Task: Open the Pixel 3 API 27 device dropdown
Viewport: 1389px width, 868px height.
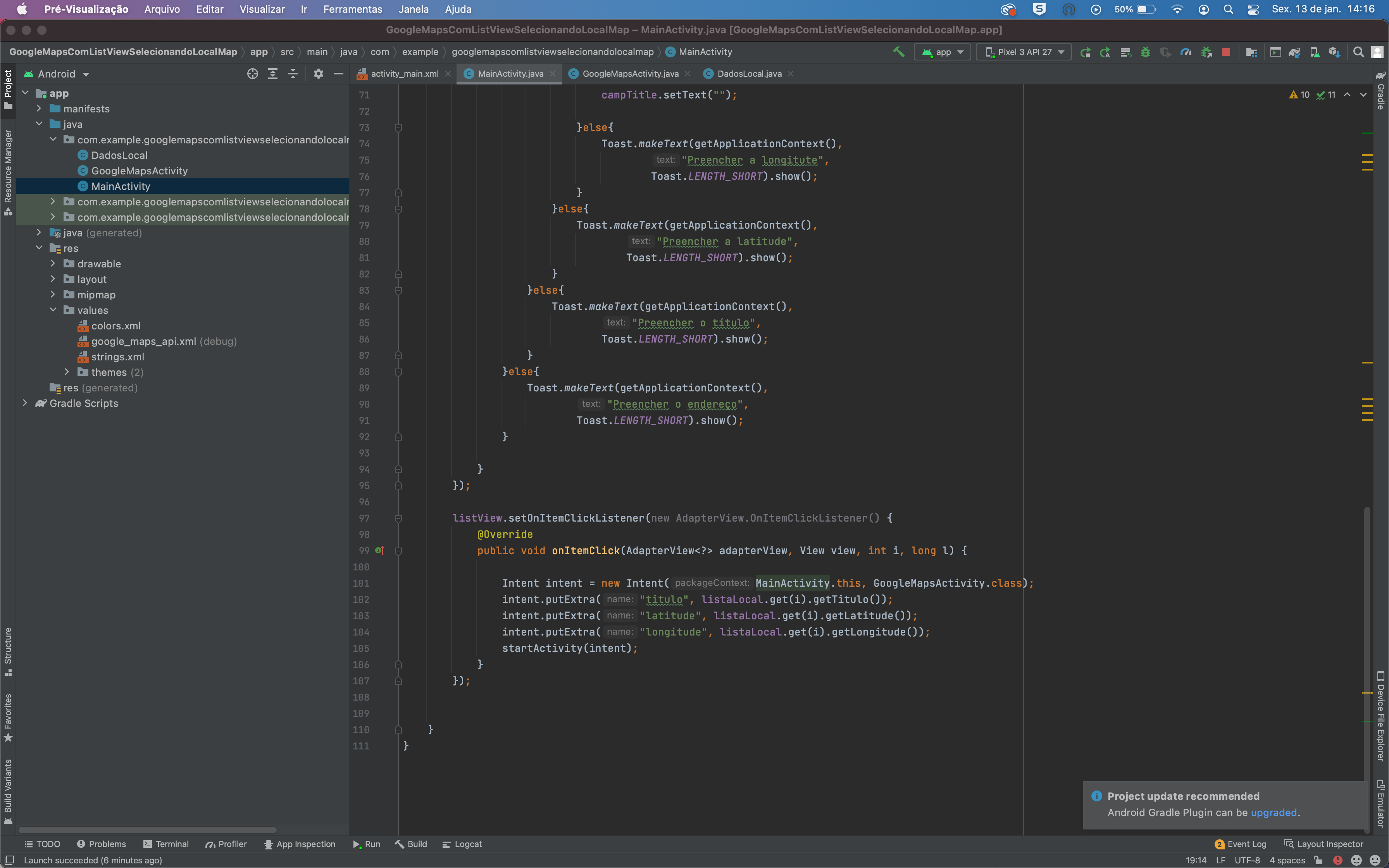Action: point(1024,52)
